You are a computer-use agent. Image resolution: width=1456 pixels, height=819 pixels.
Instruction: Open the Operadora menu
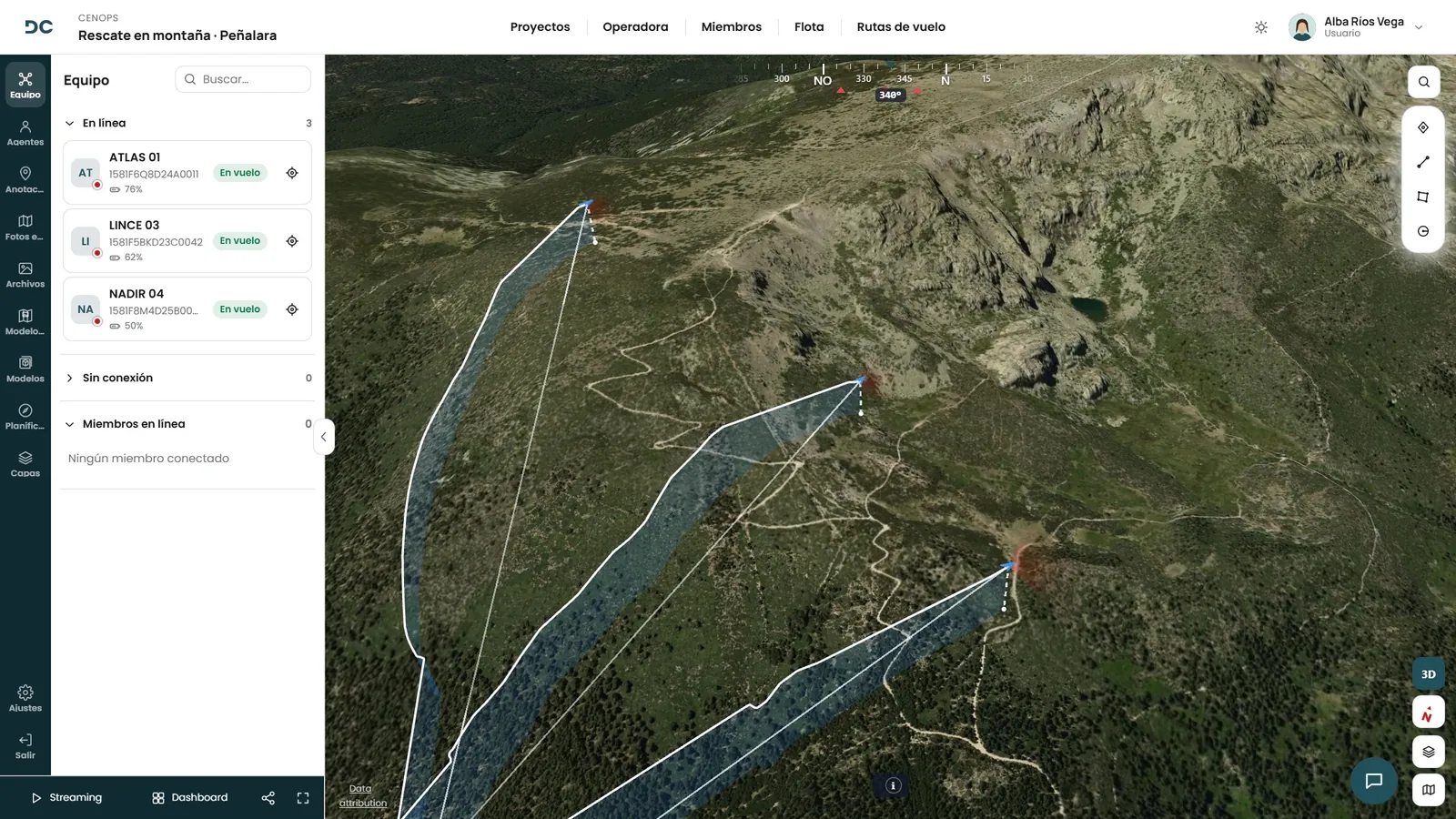click(x=635, y=27)
